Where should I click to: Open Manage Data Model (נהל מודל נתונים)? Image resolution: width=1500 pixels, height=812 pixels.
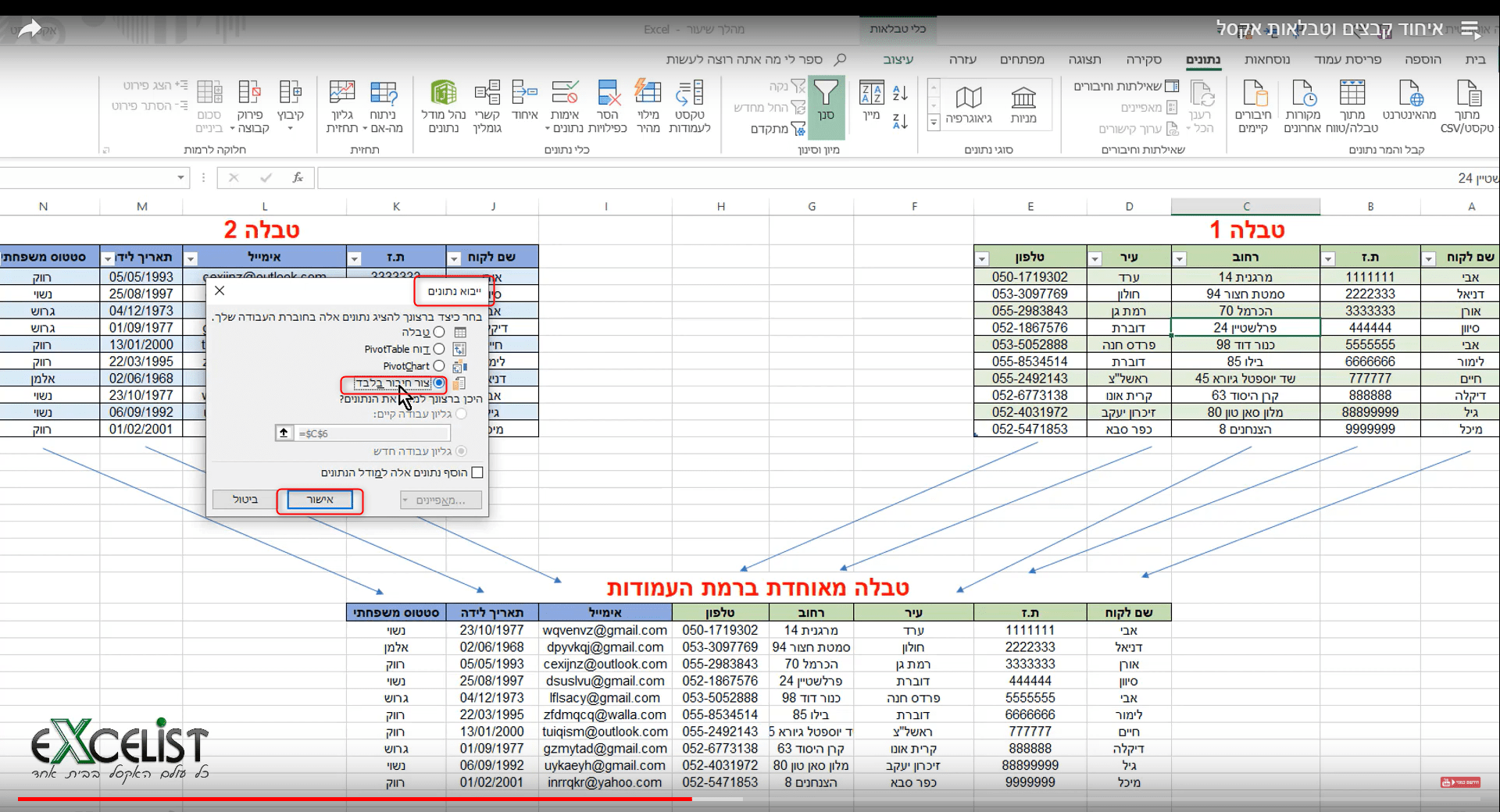(444, 106)
